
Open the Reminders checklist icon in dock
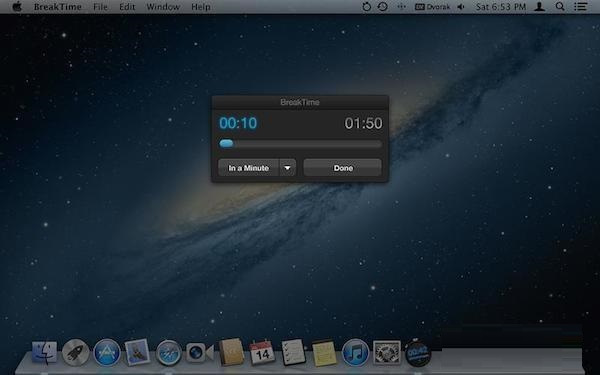coord(293,352)
